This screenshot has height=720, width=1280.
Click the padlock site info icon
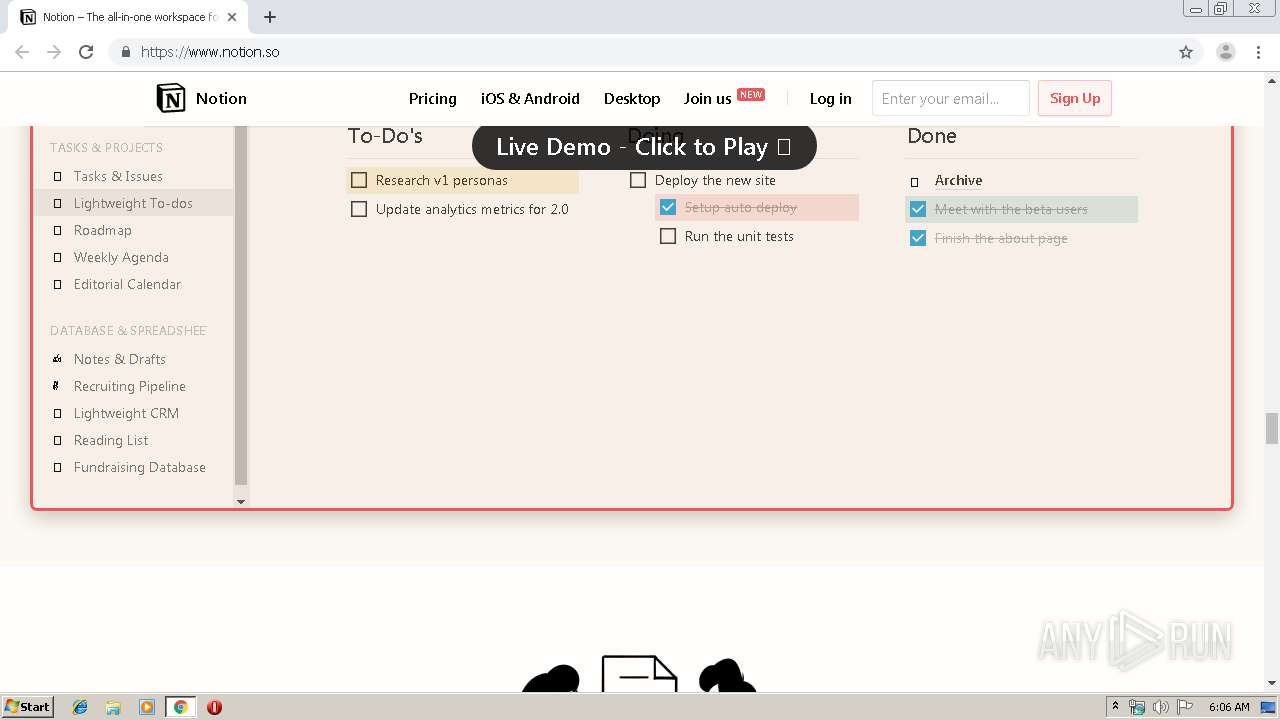point(125,52)
